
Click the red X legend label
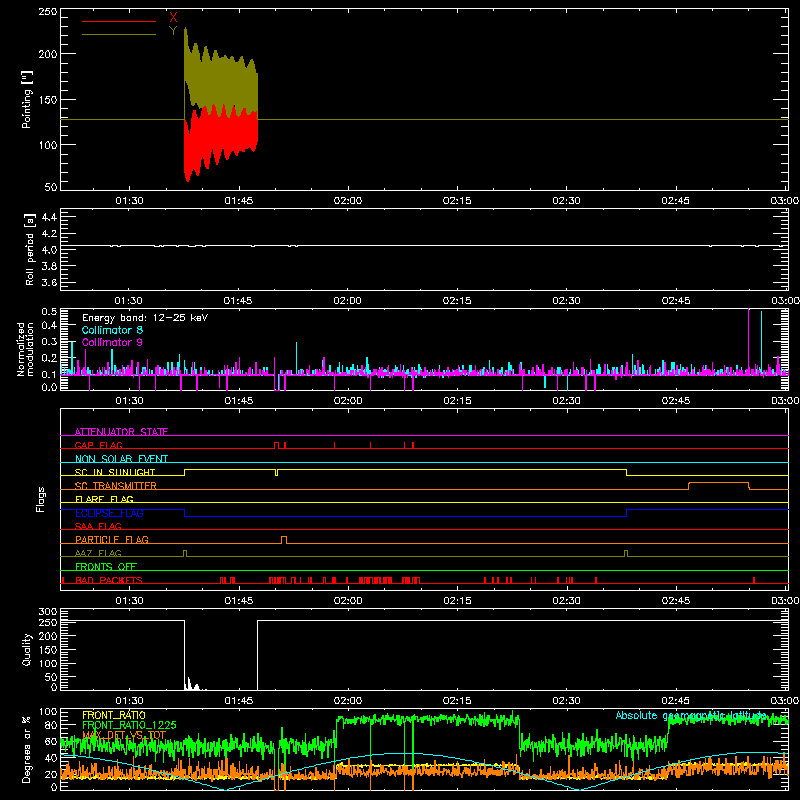(173, 17)
